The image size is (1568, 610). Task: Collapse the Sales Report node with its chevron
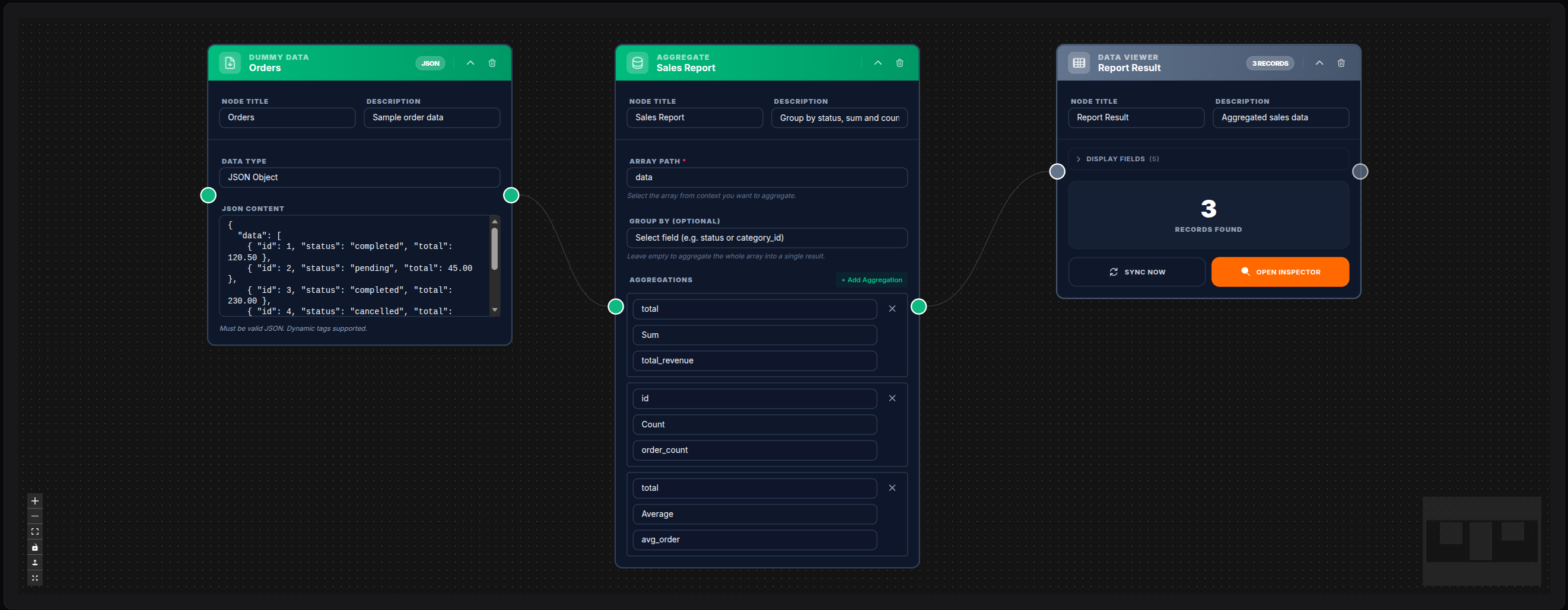pyautogui.click(x=878, y=63)
